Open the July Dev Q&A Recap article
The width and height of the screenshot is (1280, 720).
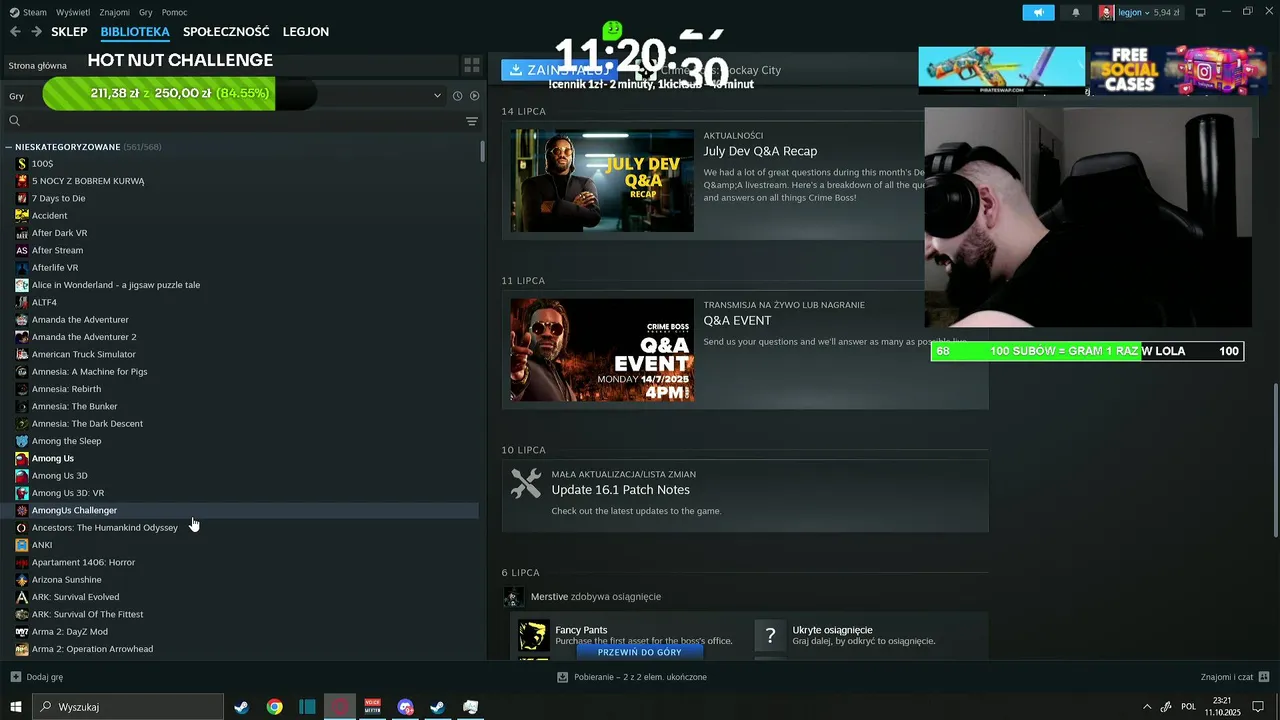click(x=760, y=151)
